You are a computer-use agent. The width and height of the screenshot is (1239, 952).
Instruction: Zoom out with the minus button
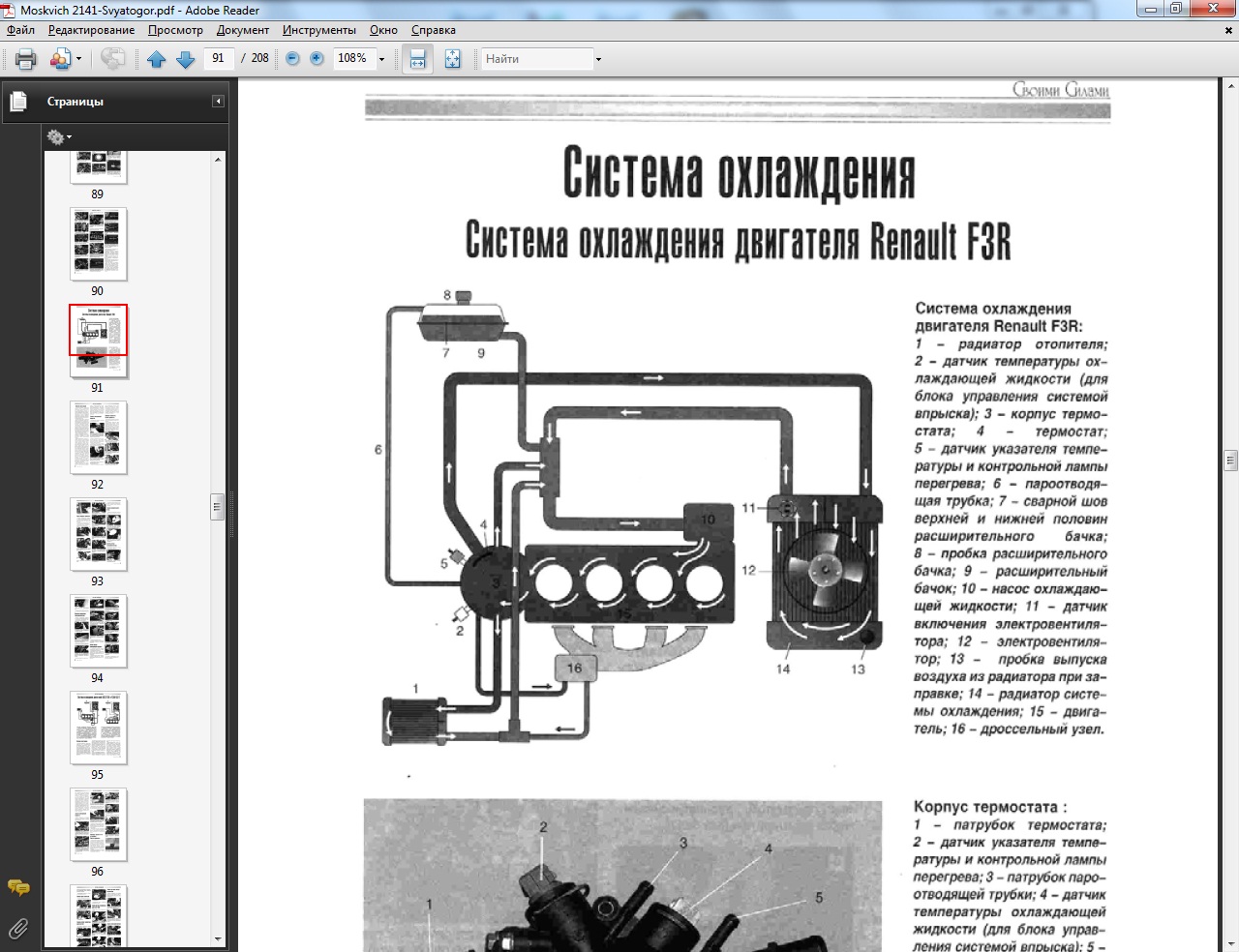(292, 59)
